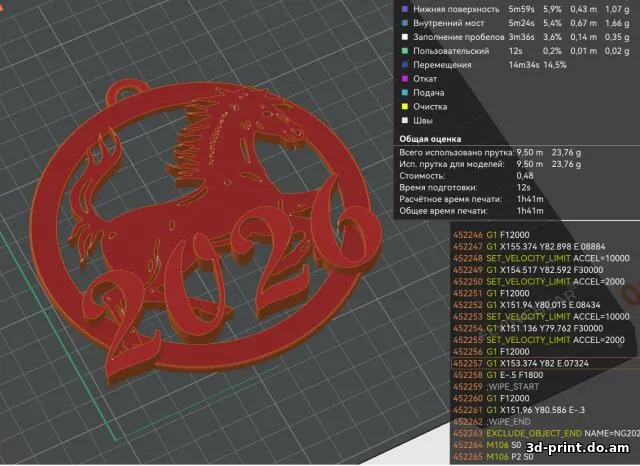640x466 pixels.
Task: Click the Расчётное время печати row
Action: 471,199
